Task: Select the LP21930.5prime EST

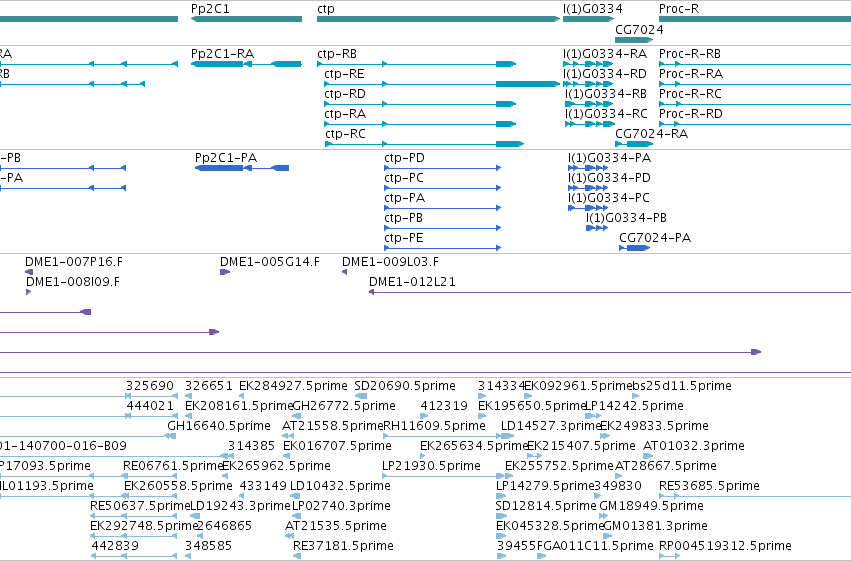Action: 447,476
